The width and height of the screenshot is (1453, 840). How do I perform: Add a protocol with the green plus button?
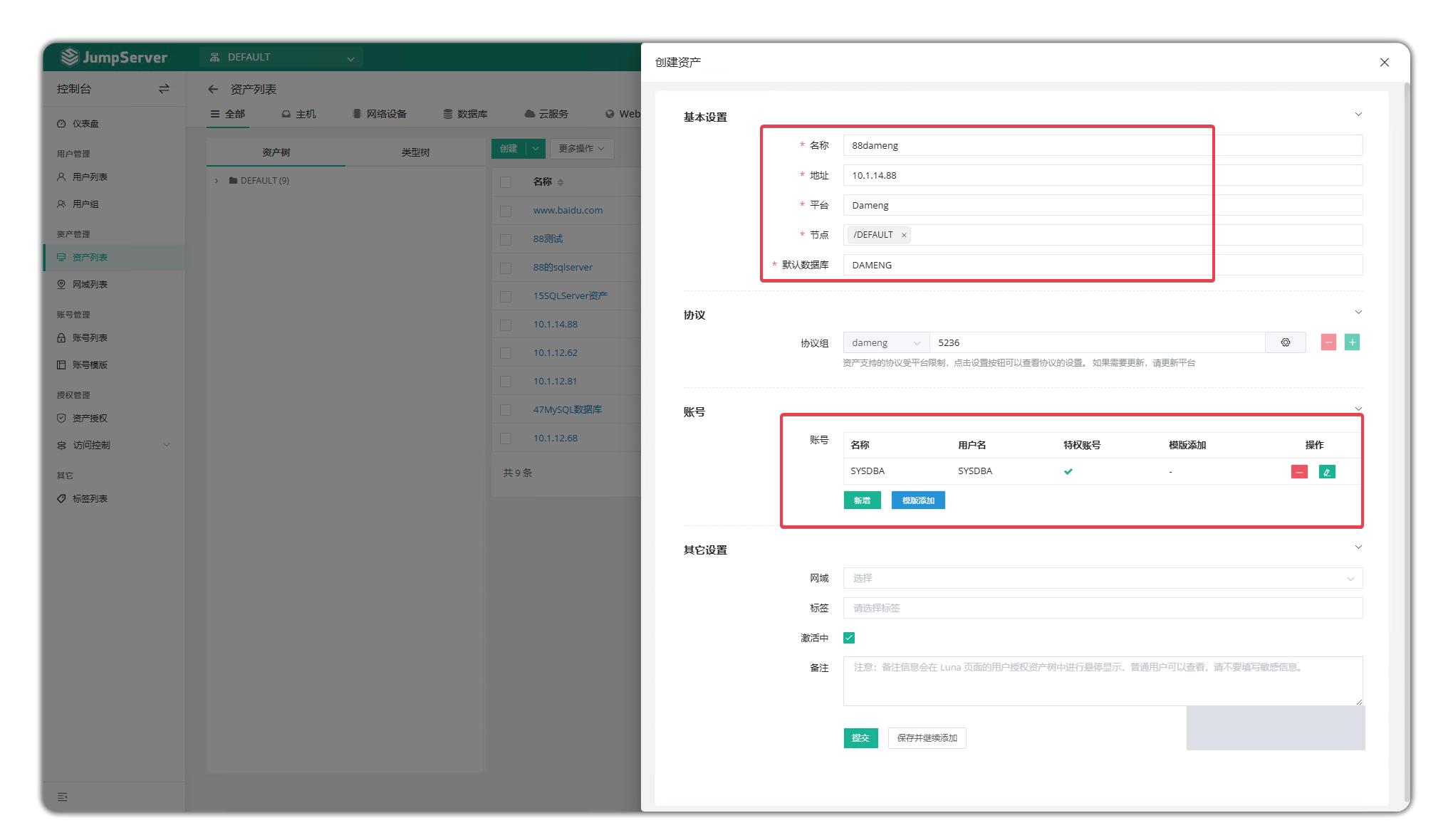click(x=1352, y=342)
